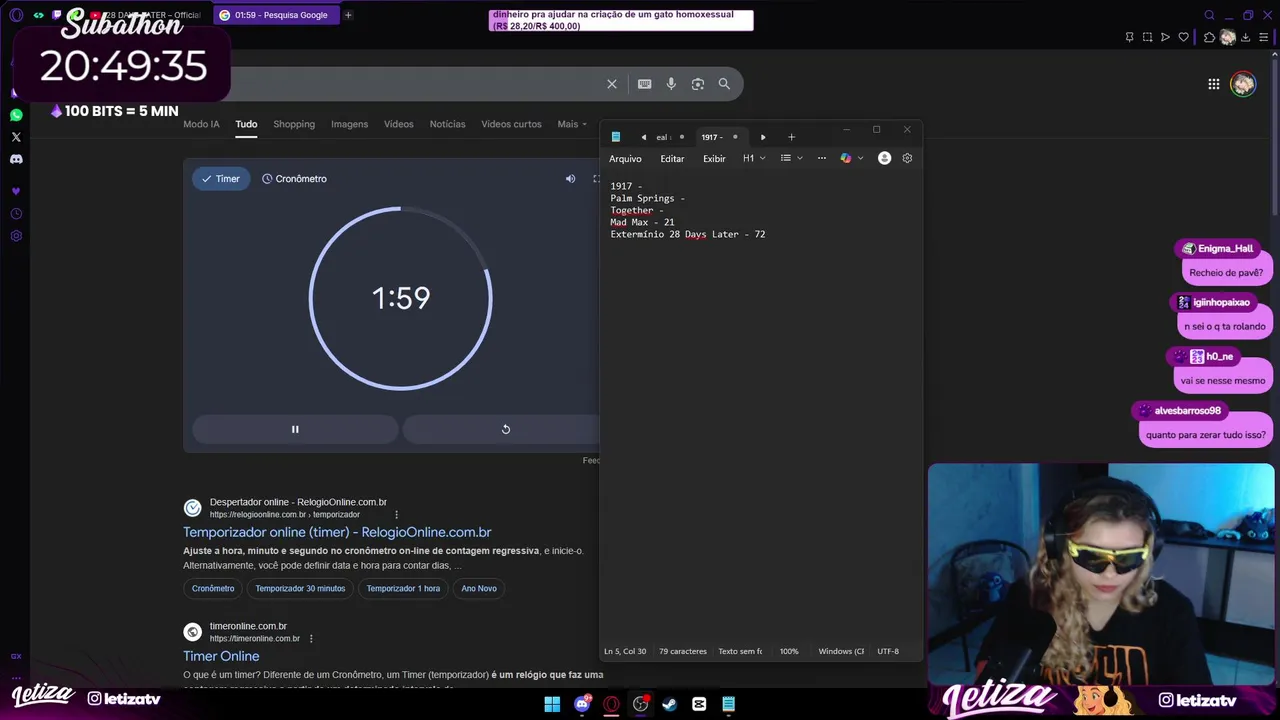The width and height of the screenshot is (1280, 720).
Task: Start voice search with the microphone
Action: coord(671,84)
